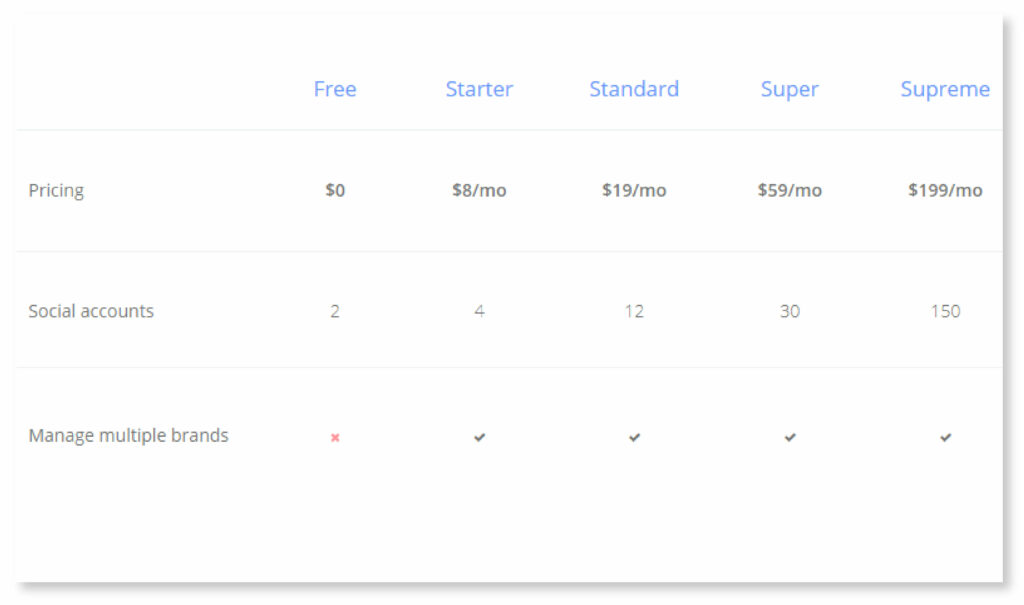Open the Standard plan heading
The height and width of the screenshot is (605, 1024).
pos(634,89)
